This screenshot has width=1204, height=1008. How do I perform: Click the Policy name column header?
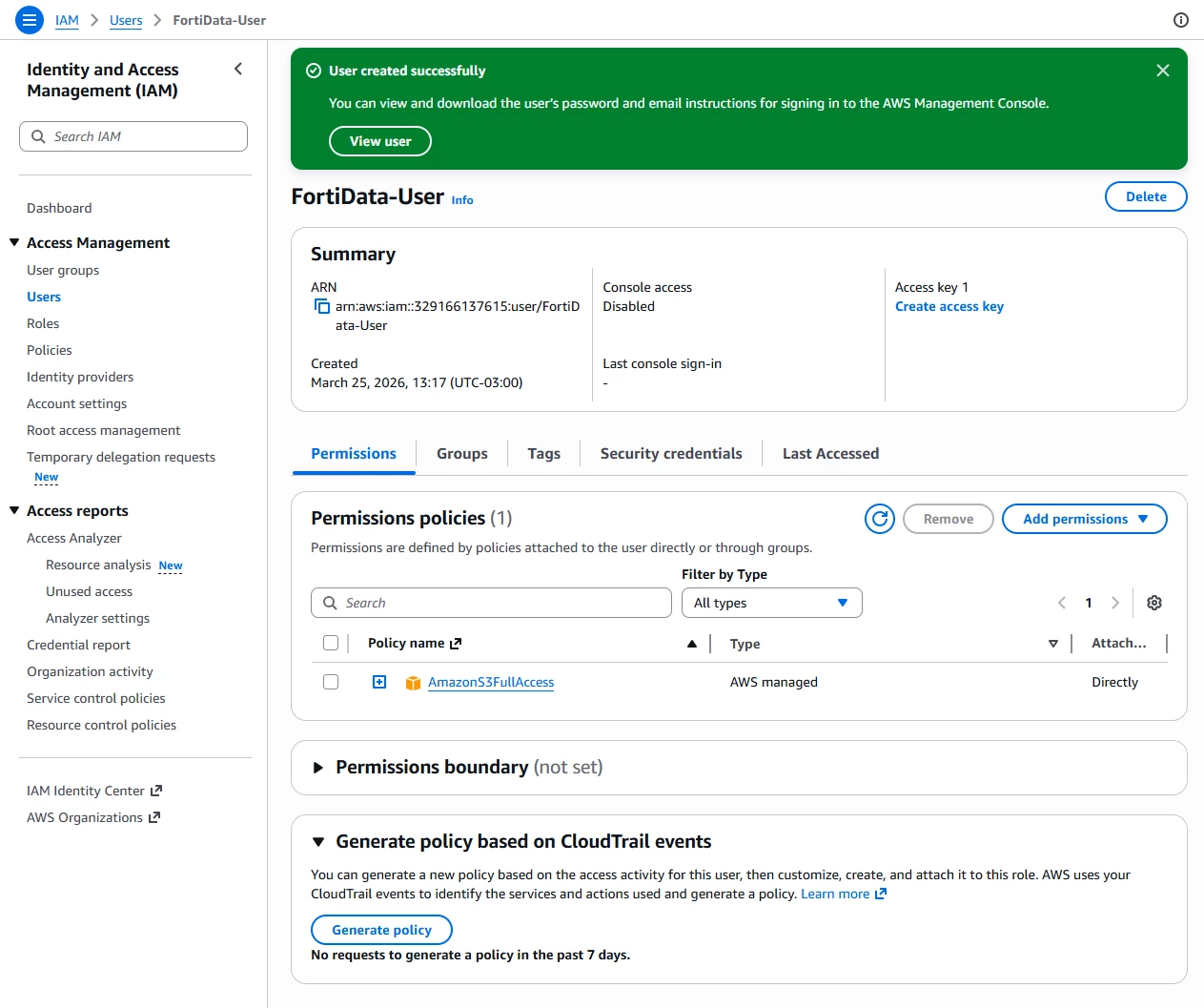coord(415,643)
